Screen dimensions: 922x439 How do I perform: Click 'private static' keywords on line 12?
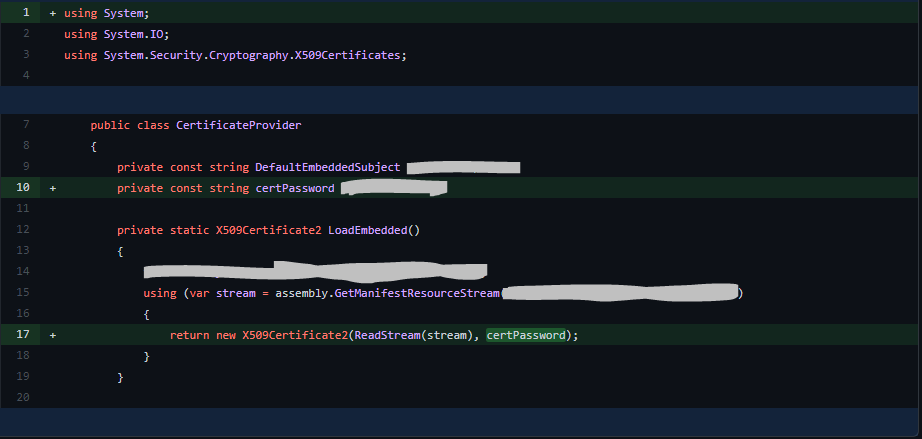pyautogui.click(x=163, y=230)
